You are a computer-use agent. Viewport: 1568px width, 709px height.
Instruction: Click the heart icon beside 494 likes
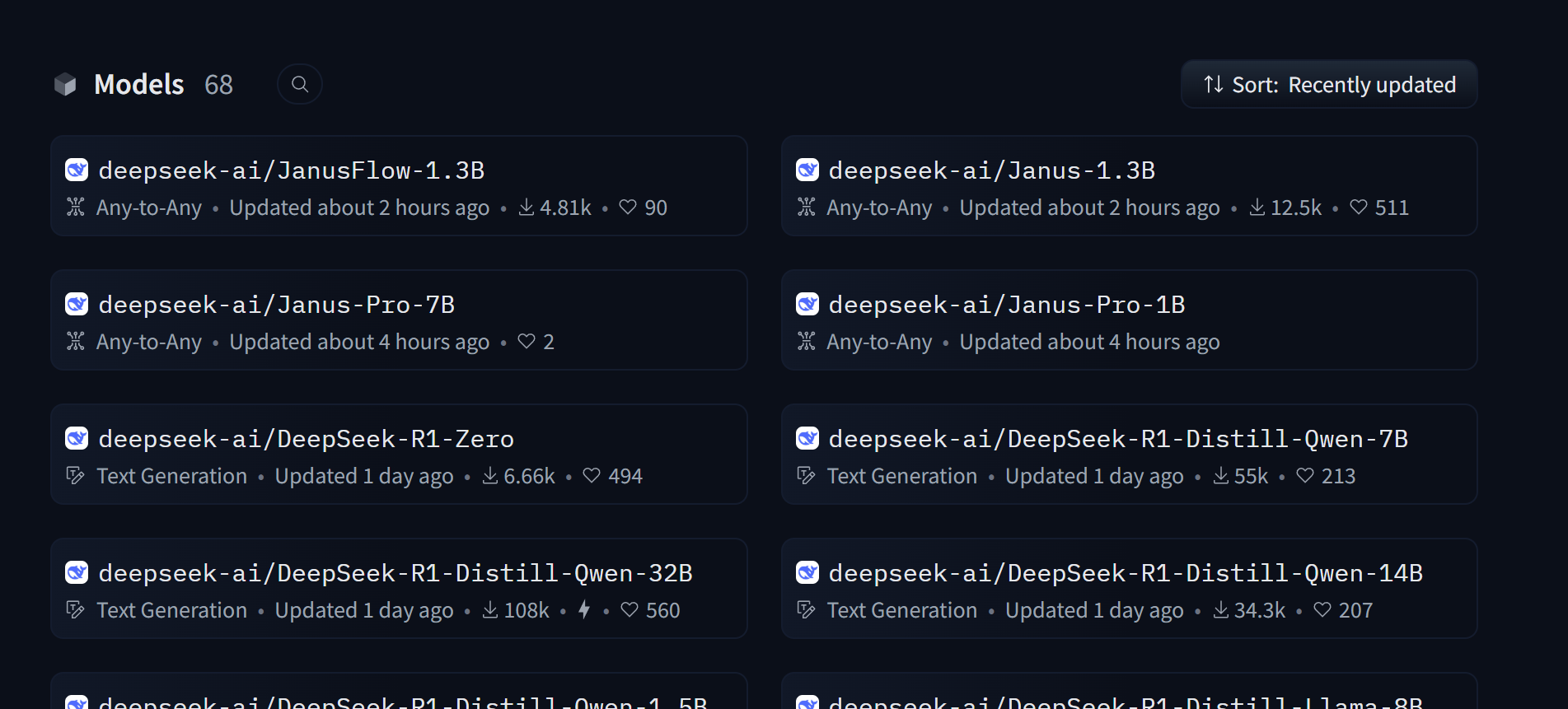point(592,475)
